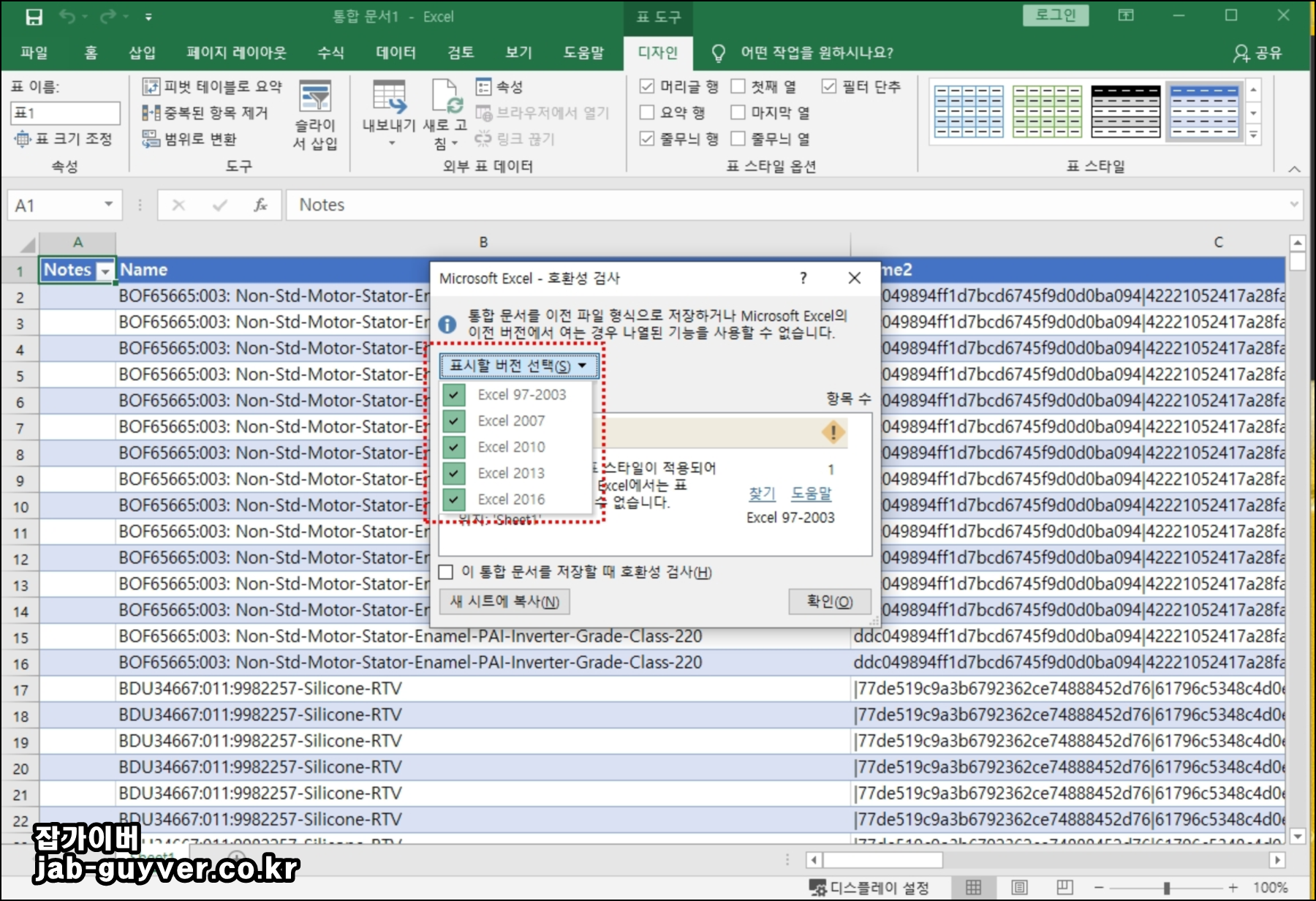
Task: Click the formula bar cancel X icon
Action: [x=178, y=206]
